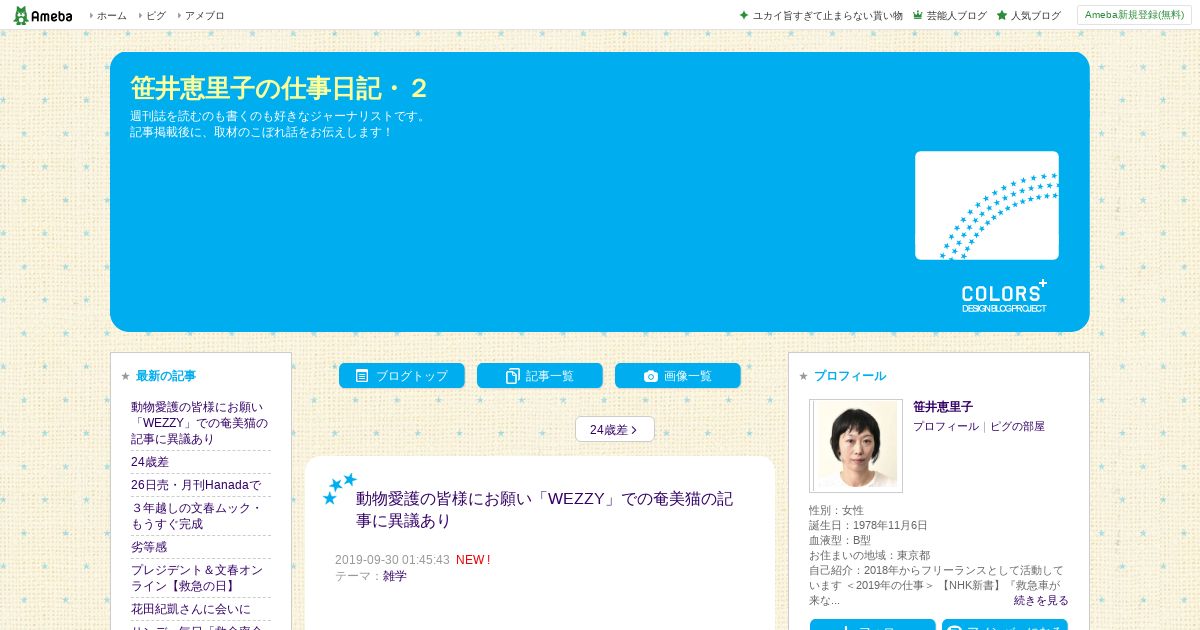Open blog title 笹井恵里子の仕事日記・２
Image resolution: width=1200 pixels, height=630 pixels.
coord(279,88)
